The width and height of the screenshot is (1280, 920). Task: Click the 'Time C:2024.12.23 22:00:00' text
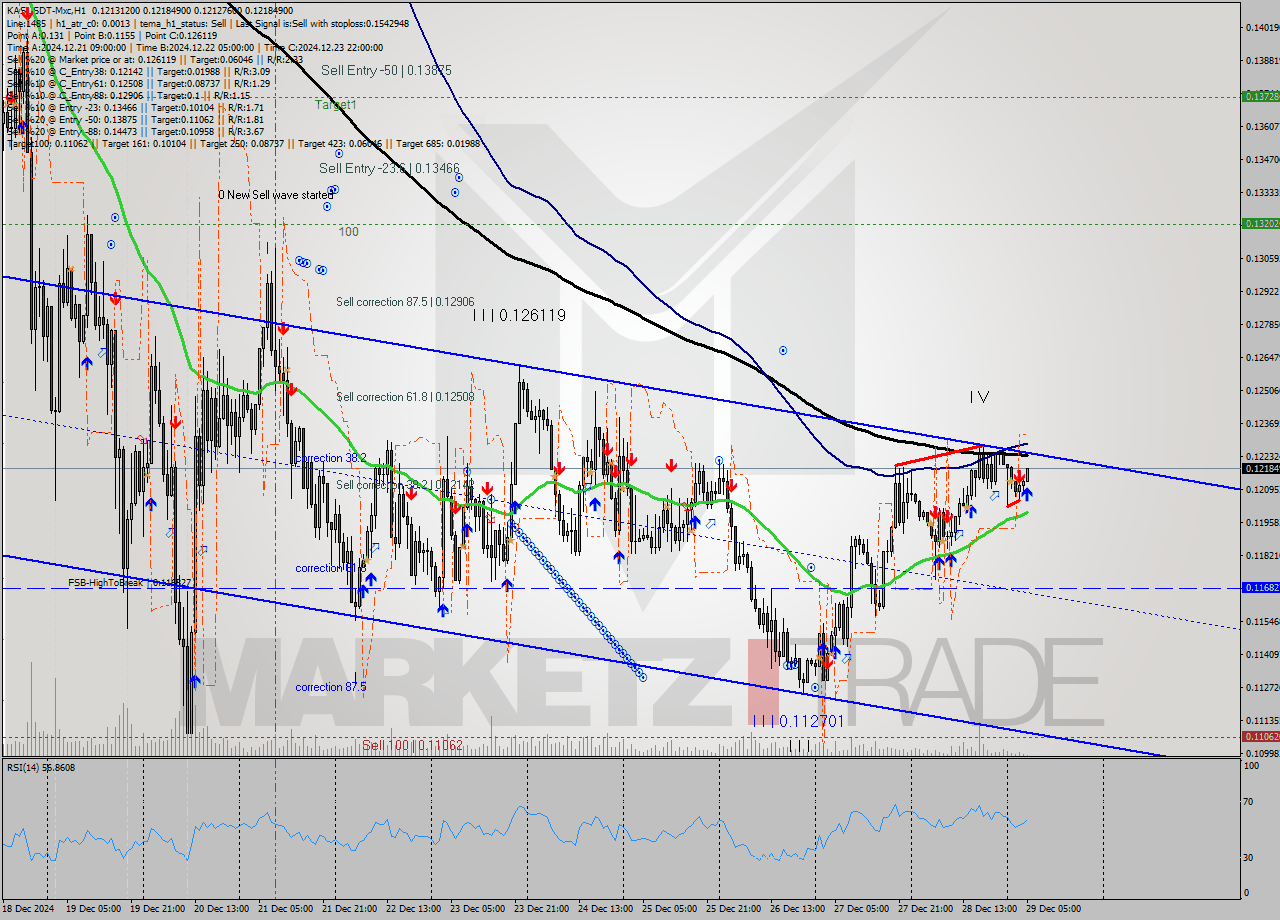325,47
